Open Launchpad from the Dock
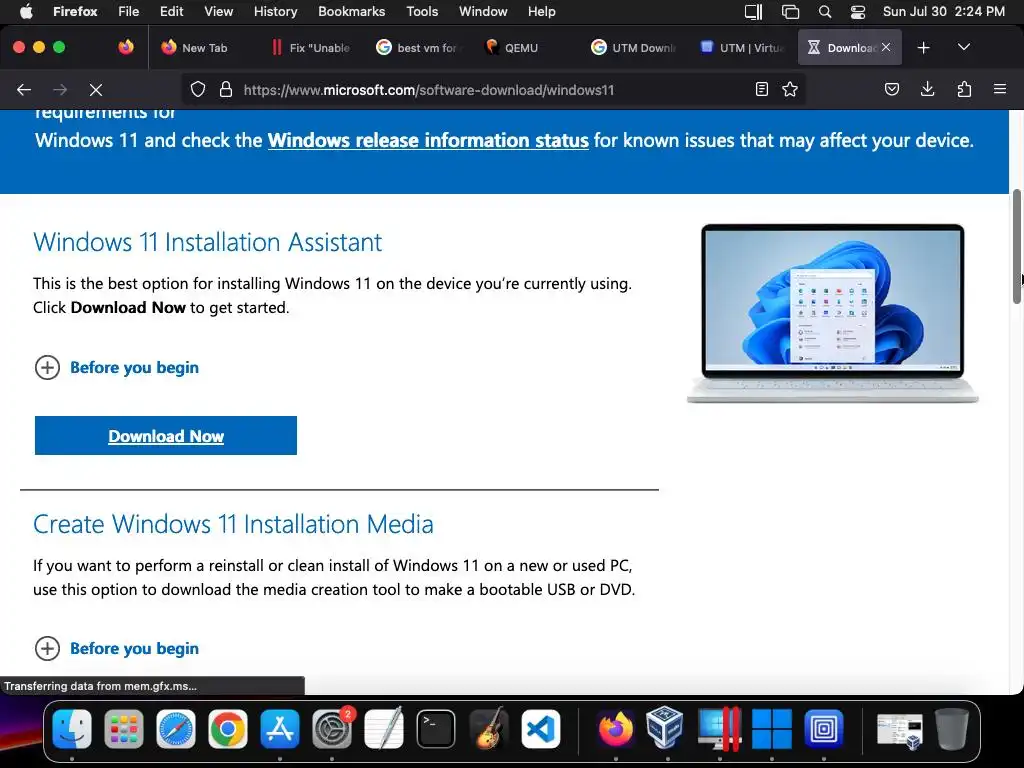Screen dimensions: 1024x768 (x=123, y=729)
